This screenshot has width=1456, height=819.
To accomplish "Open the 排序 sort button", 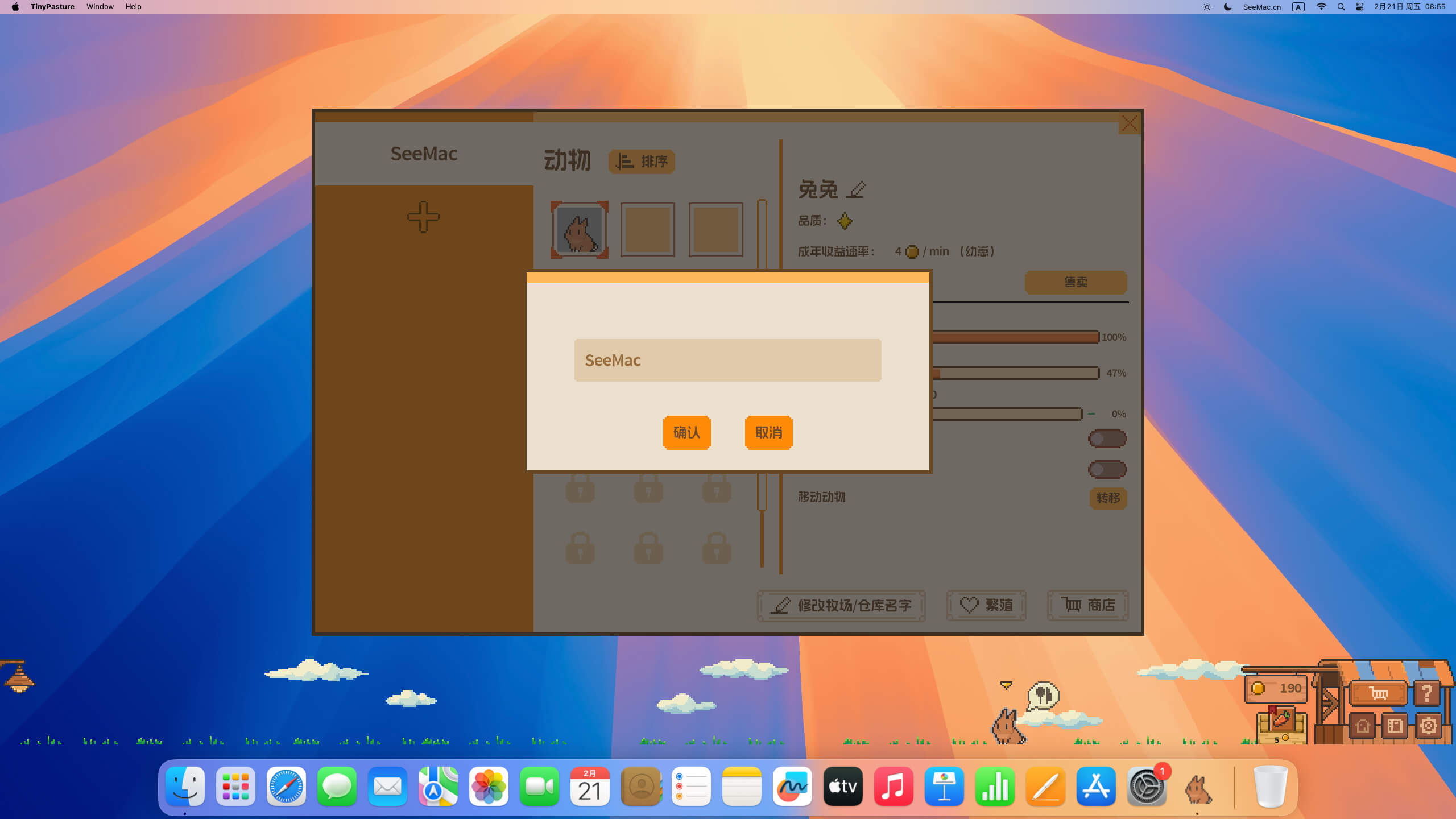I will click(x=642, y=162).
